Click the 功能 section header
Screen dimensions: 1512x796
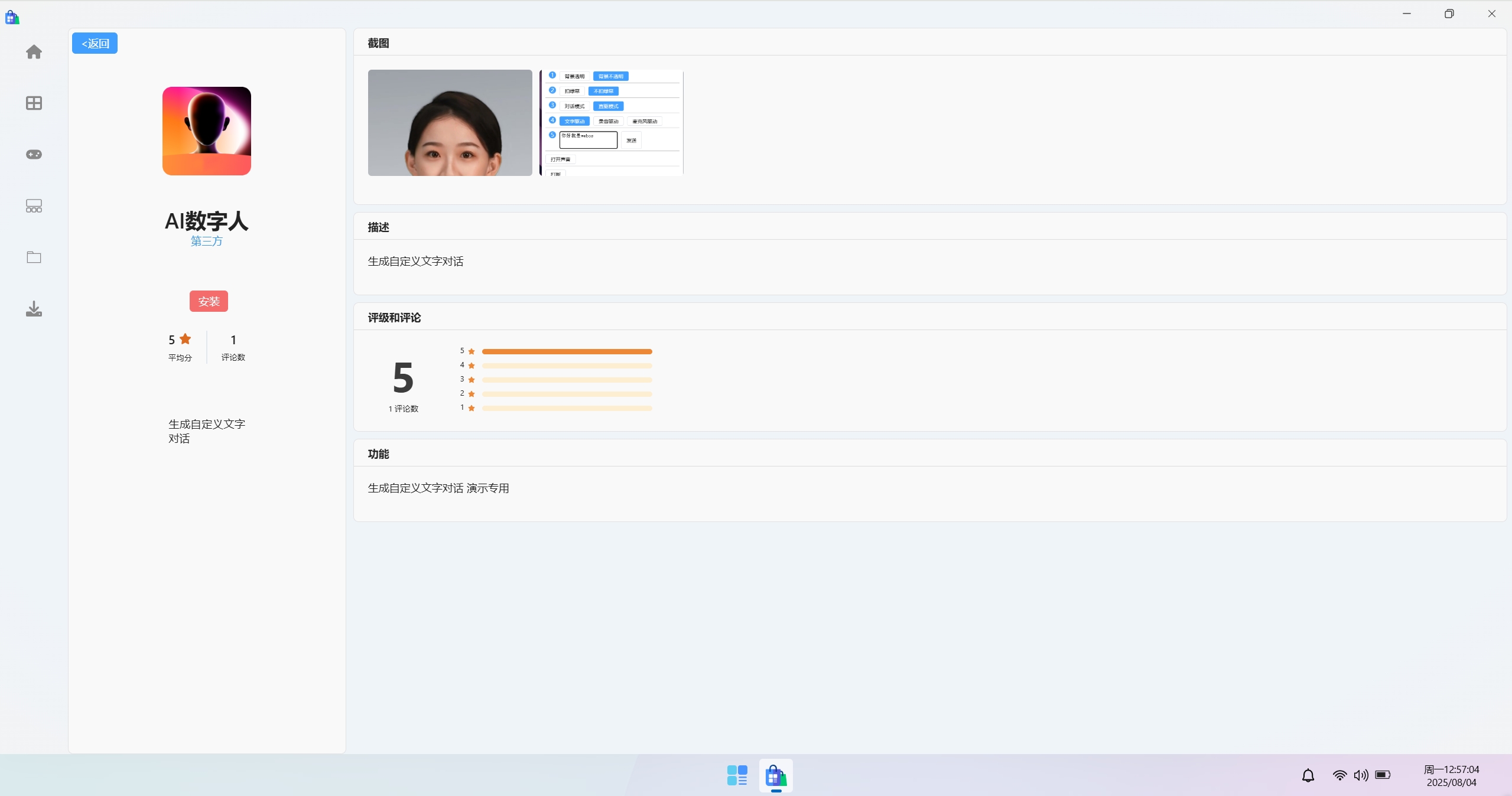click(378, 454)
